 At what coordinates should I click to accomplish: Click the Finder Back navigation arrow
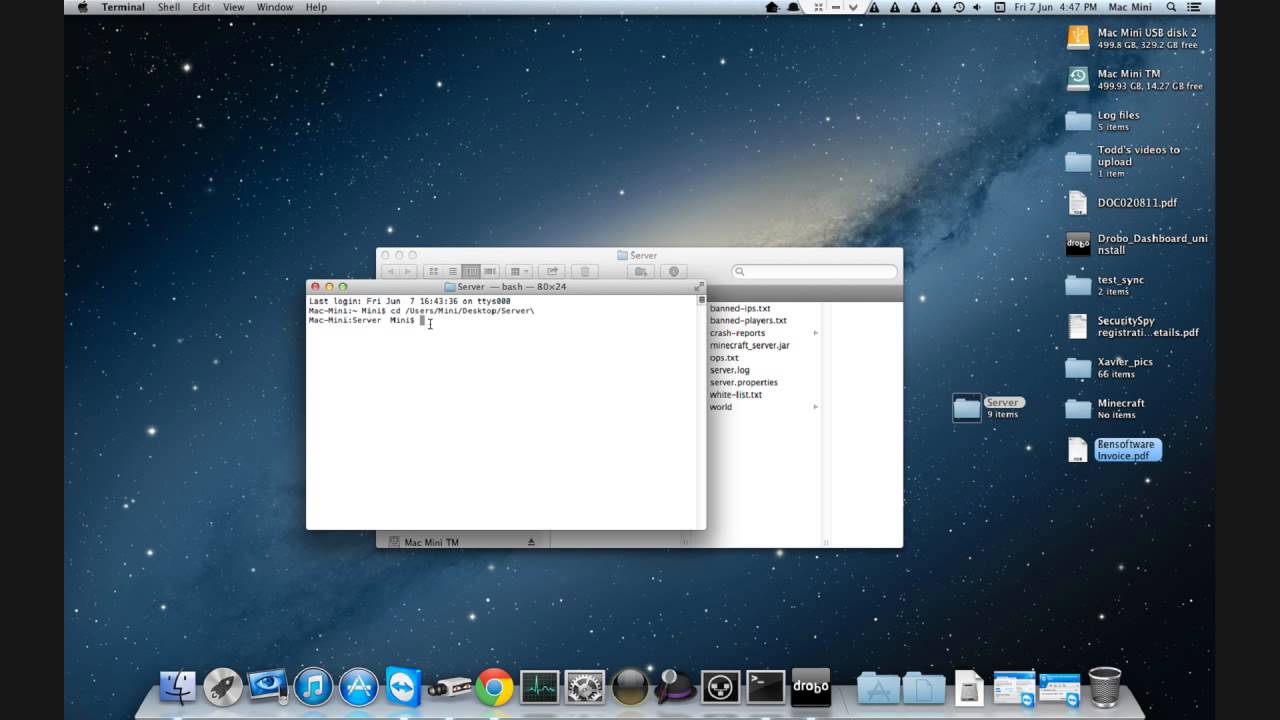389,271
